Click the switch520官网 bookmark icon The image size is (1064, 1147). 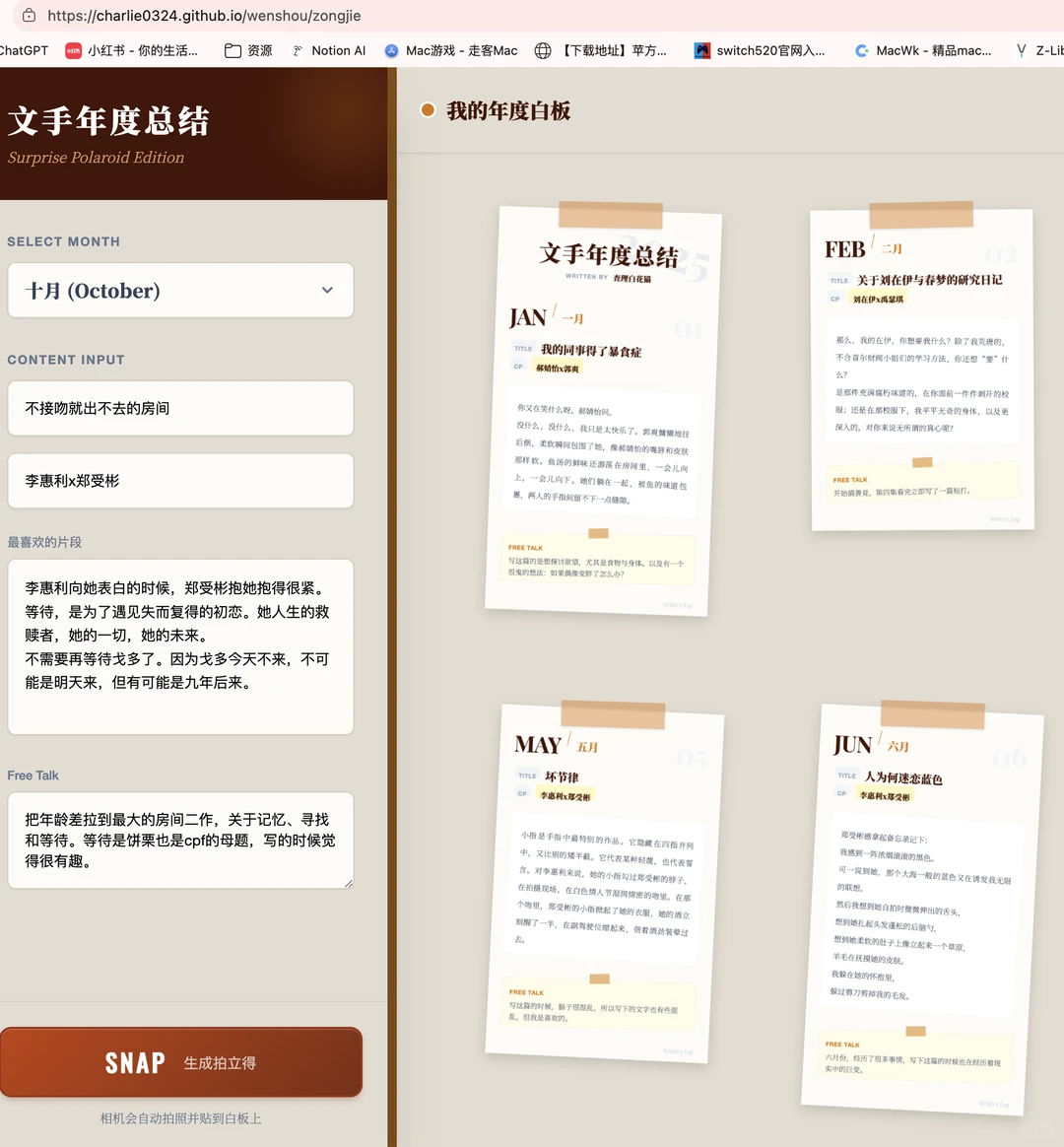coord(702,49)
